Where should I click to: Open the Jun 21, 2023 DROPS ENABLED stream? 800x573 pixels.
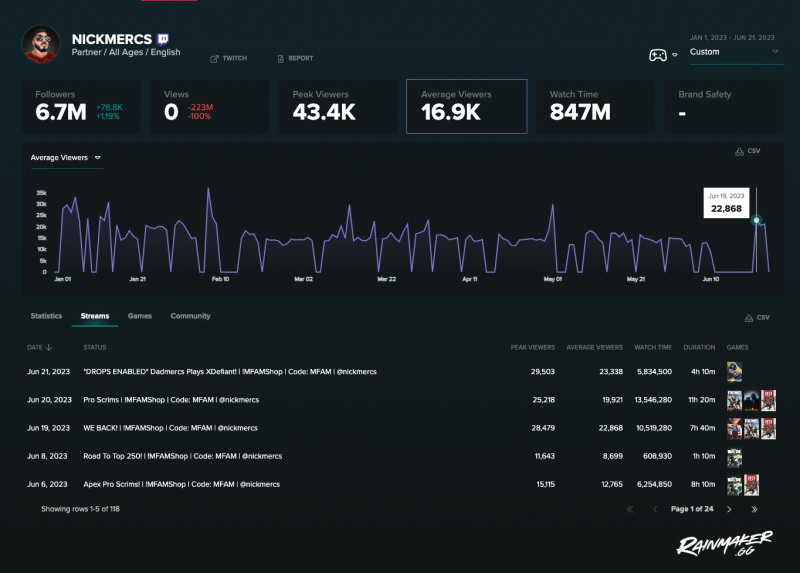pos(402,372)
